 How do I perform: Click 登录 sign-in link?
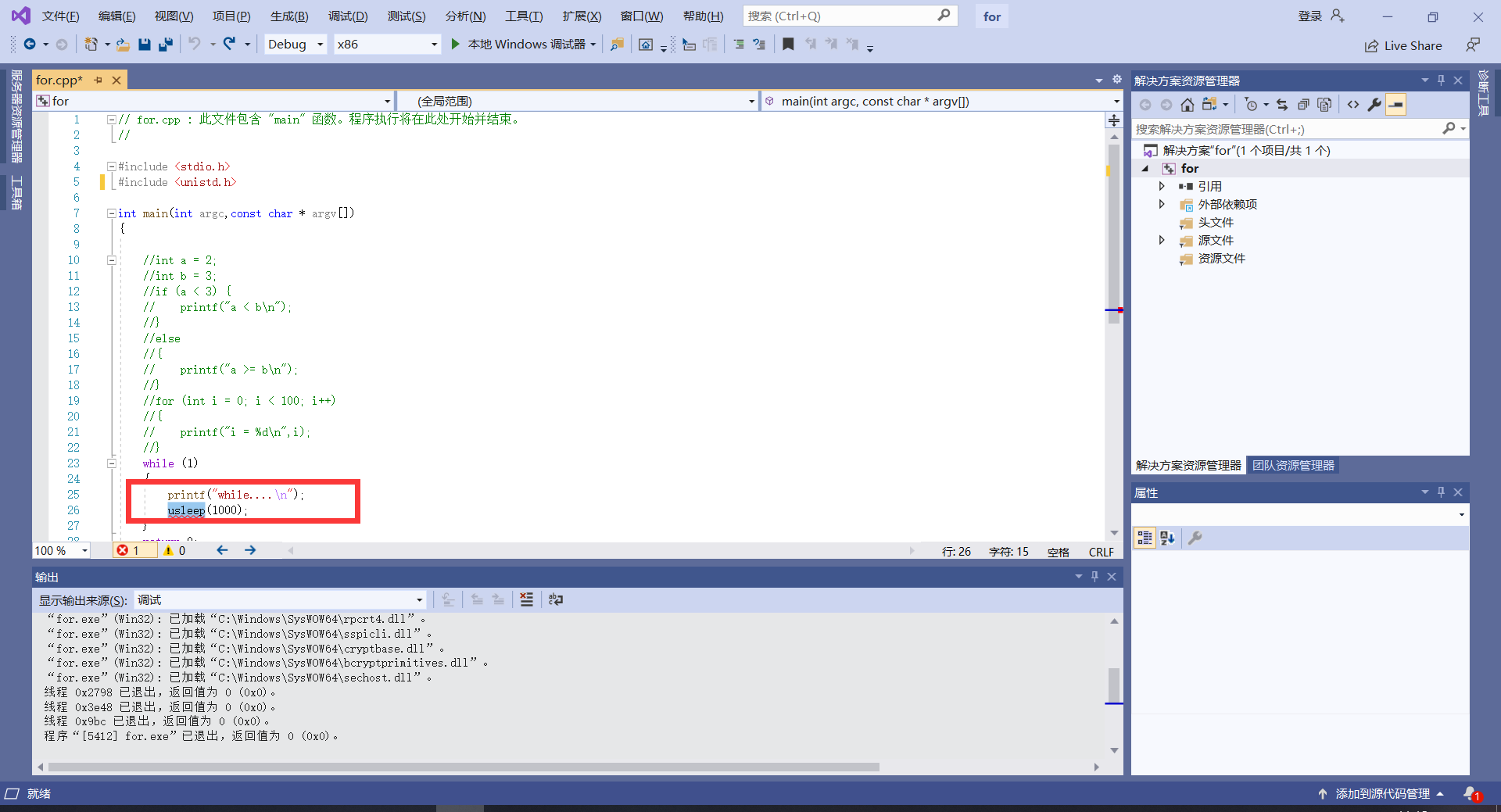pyautogui.click(x=1309, y=16)
